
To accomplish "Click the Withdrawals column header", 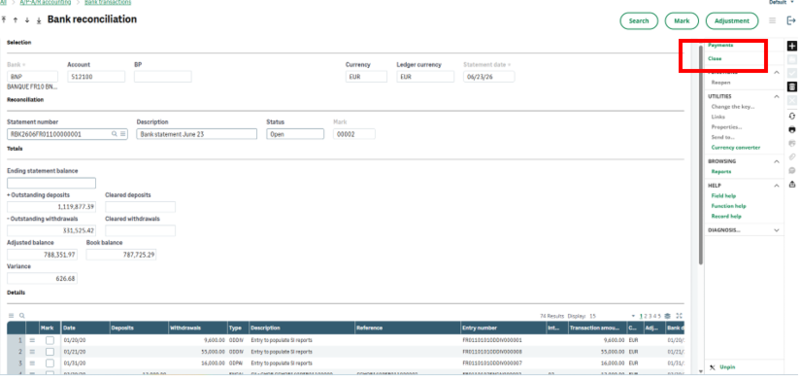I will 197,328.
